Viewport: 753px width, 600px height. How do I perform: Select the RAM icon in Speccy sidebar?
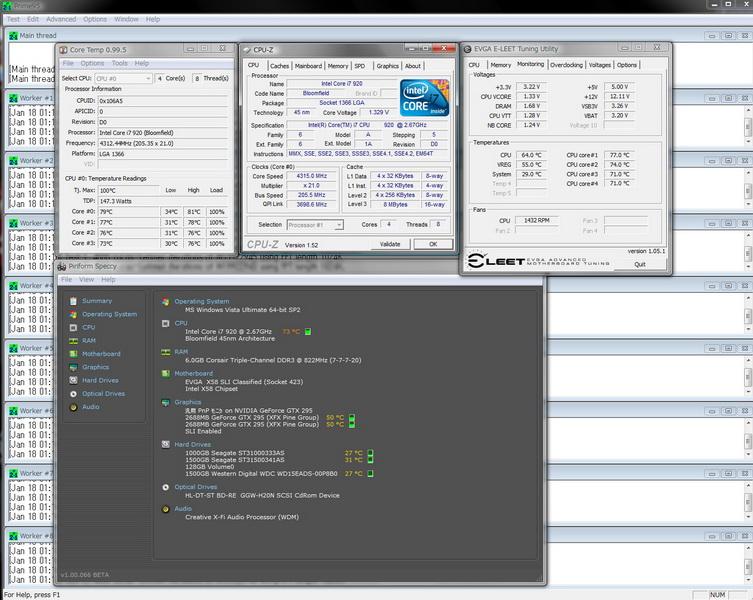tap(71, 341)
